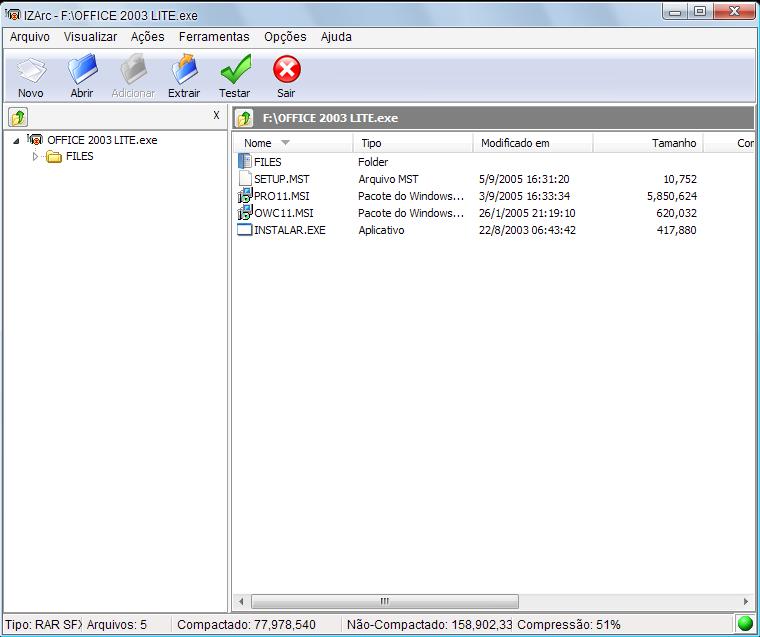Expand the FILES tree folder

pos(35,157)
